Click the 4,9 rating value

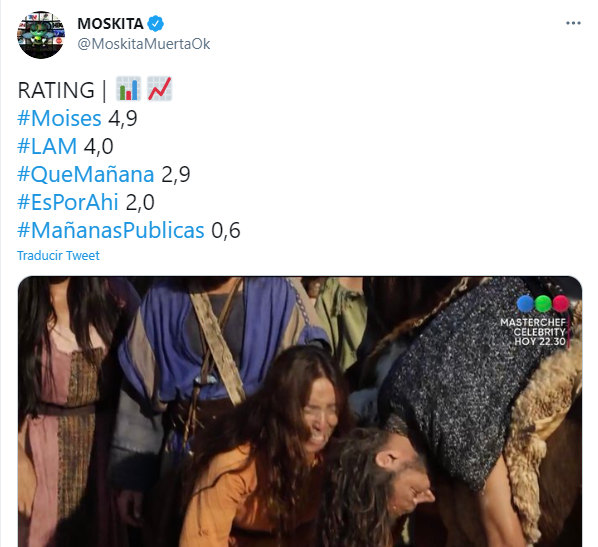[123, 119]
